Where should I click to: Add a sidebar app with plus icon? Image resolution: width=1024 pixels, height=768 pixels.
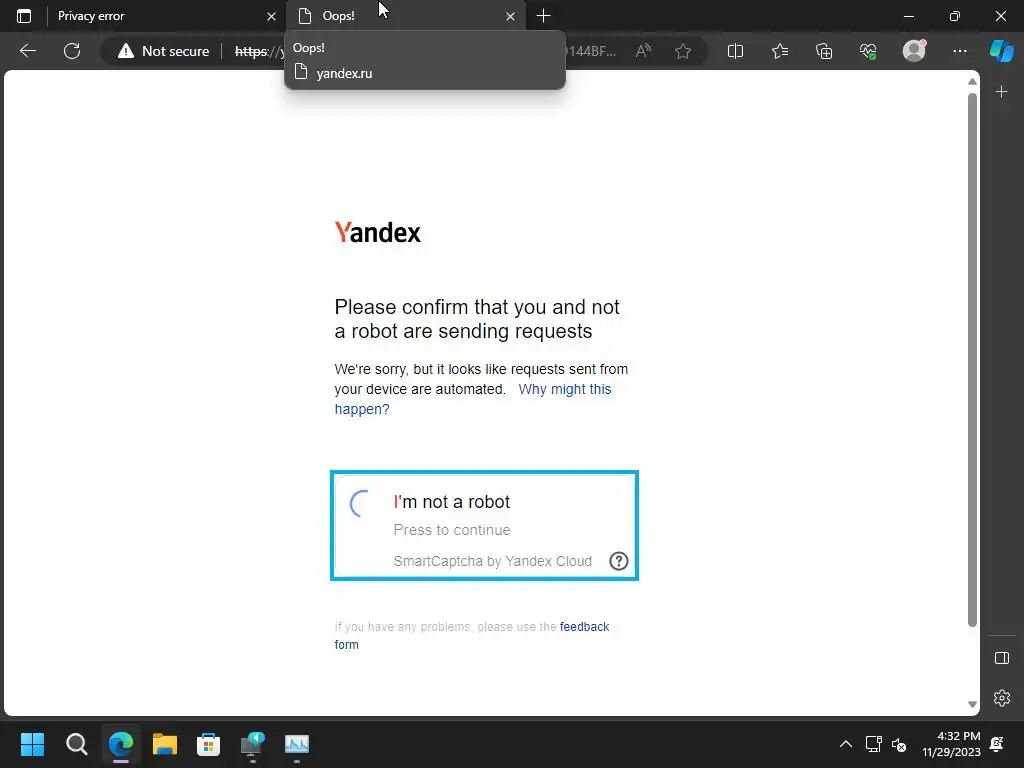[1002, 92]
